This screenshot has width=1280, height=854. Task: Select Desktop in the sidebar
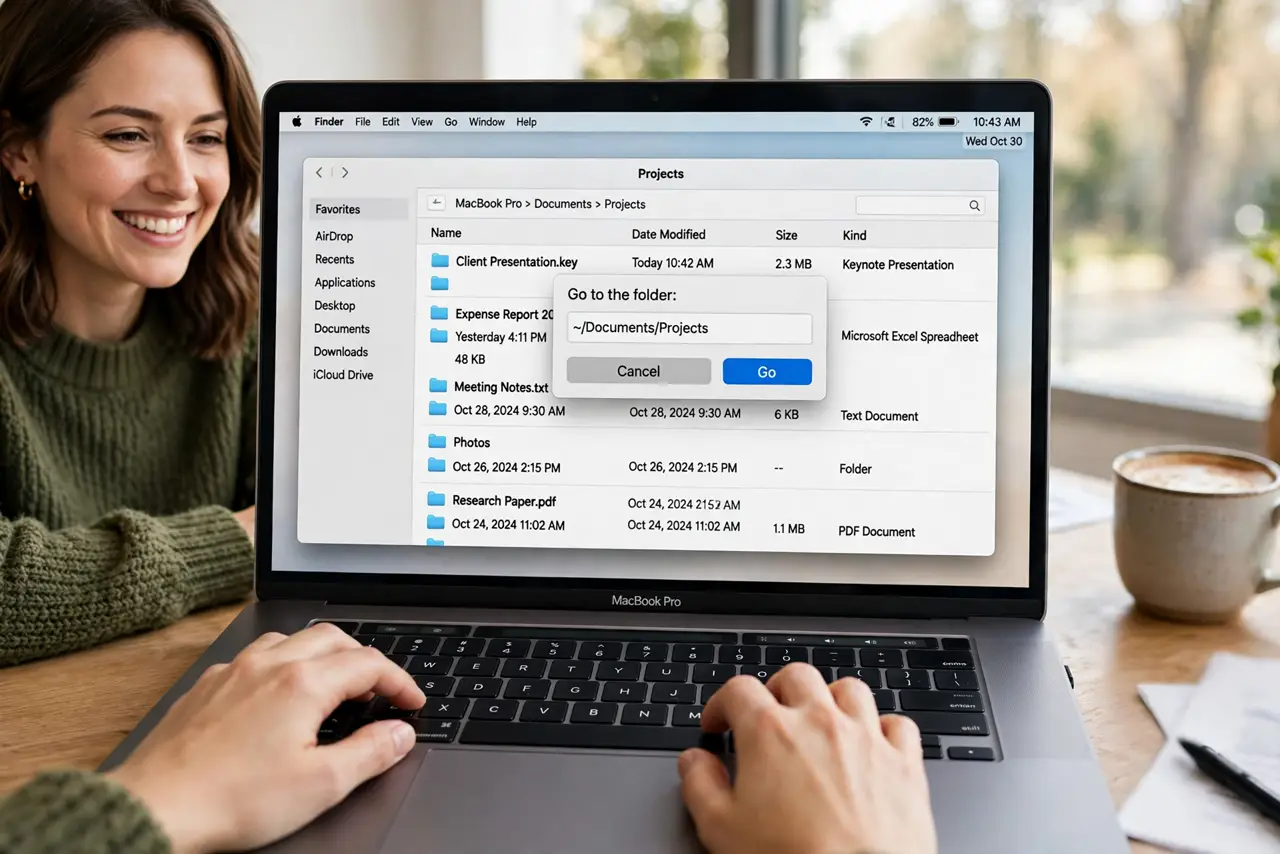coord(335,306)
